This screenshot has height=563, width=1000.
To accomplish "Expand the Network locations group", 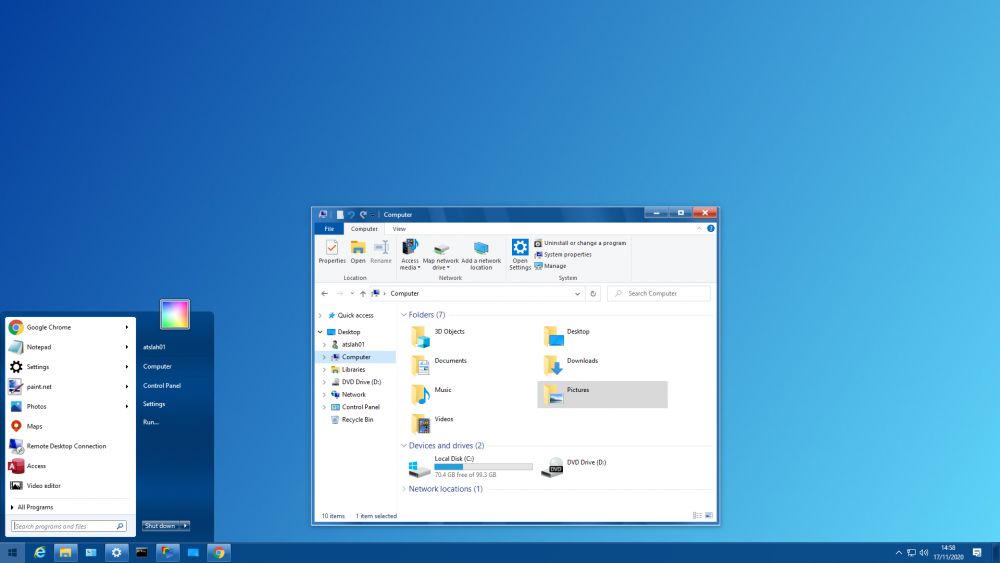I will 404,489.
